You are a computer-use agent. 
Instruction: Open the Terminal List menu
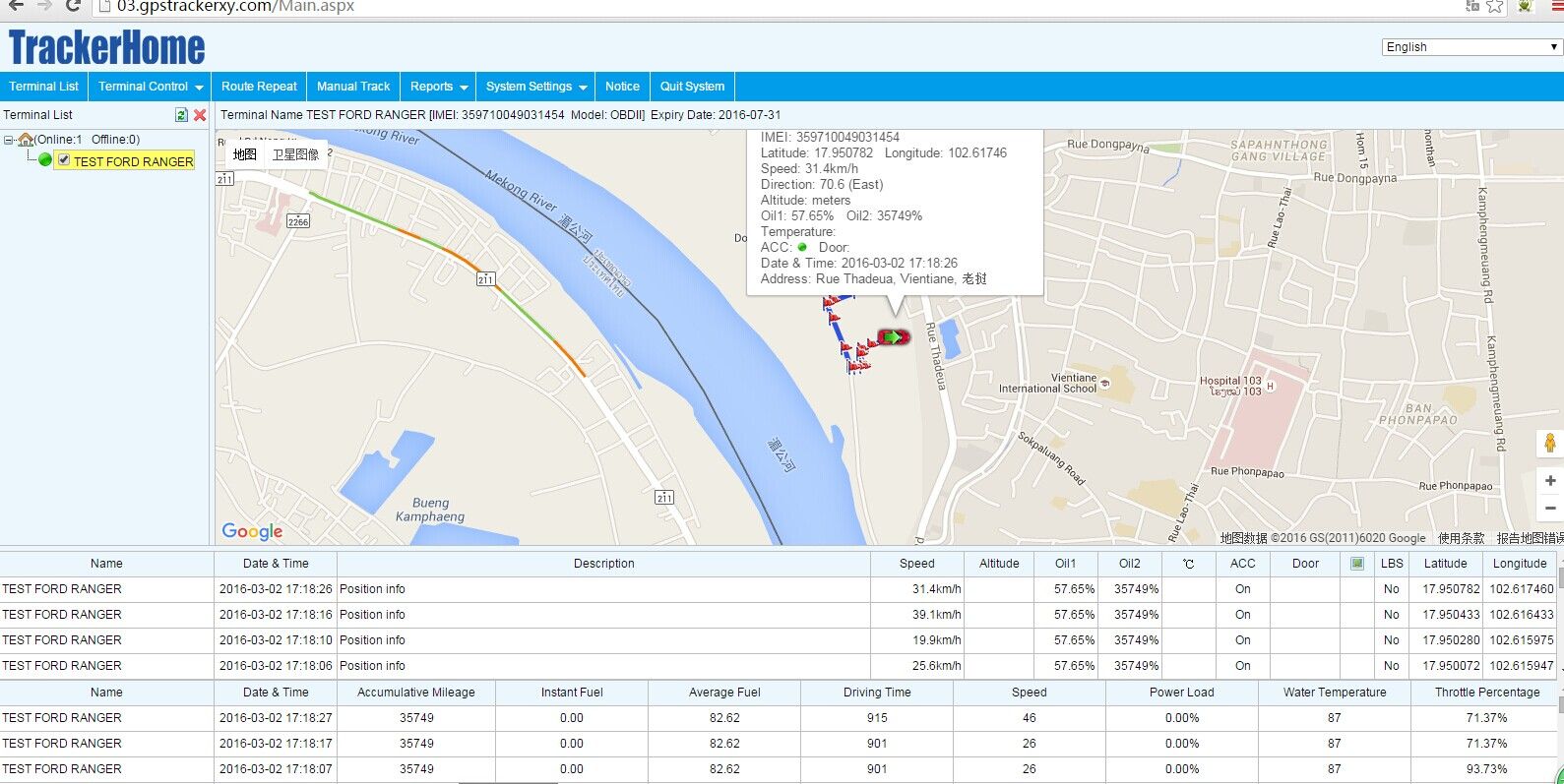[44, 87]
